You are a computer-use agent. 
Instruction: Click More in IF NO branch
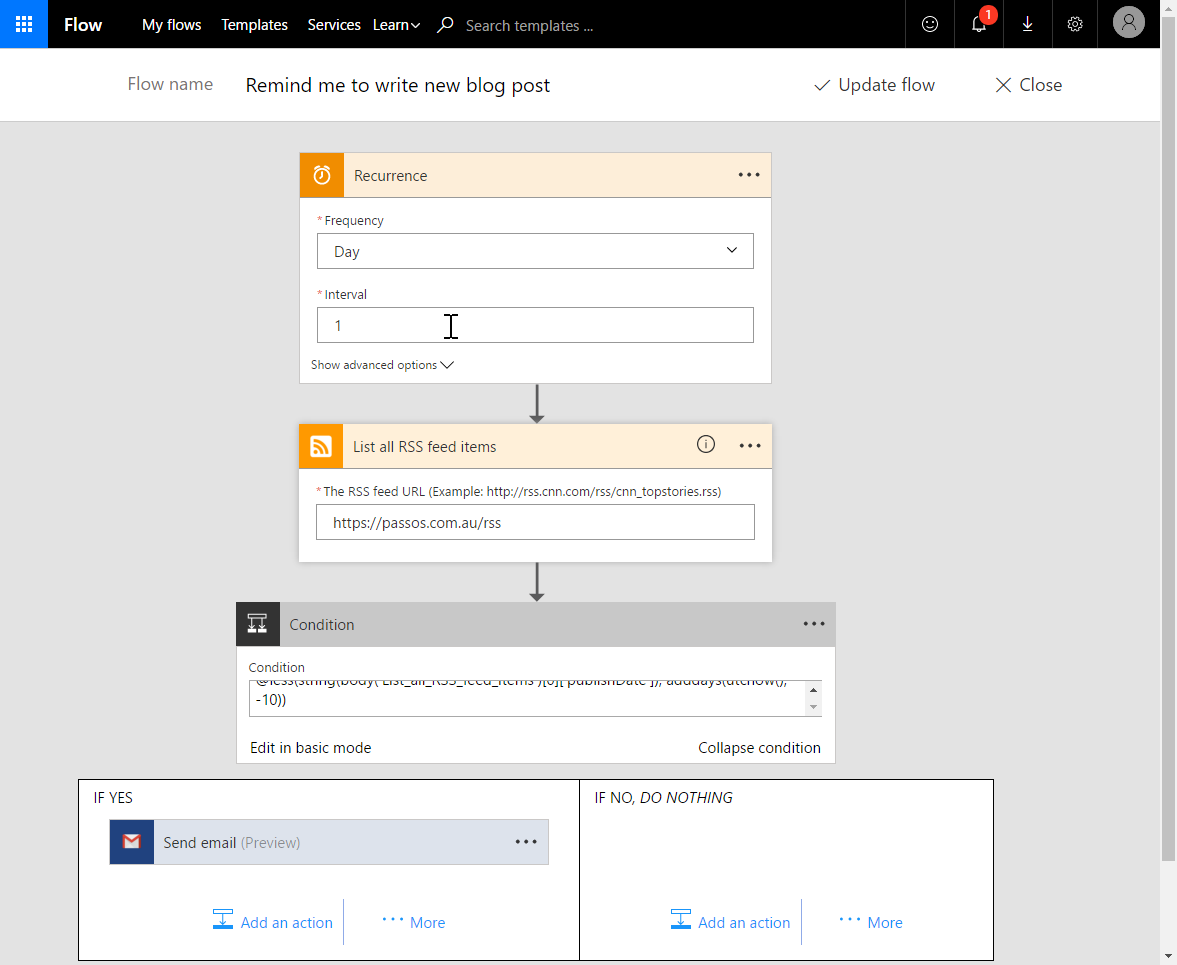(871, 921)
